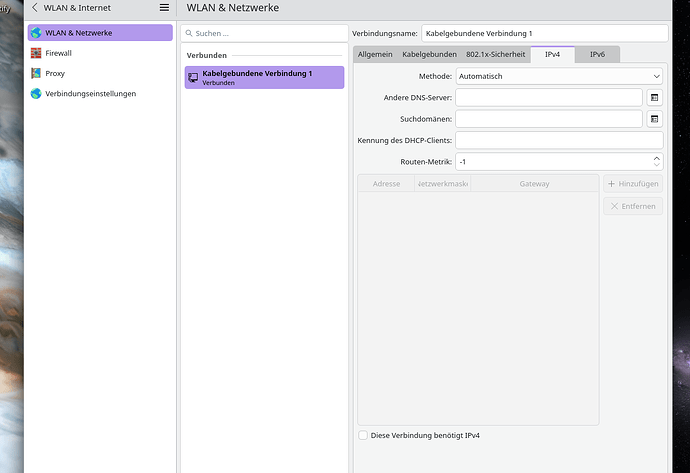This screenshot has height=473, width=690.
Task: Click the edit icon next to Suchdomänen field
Action: pyautogui.click(x=654, y=119)
